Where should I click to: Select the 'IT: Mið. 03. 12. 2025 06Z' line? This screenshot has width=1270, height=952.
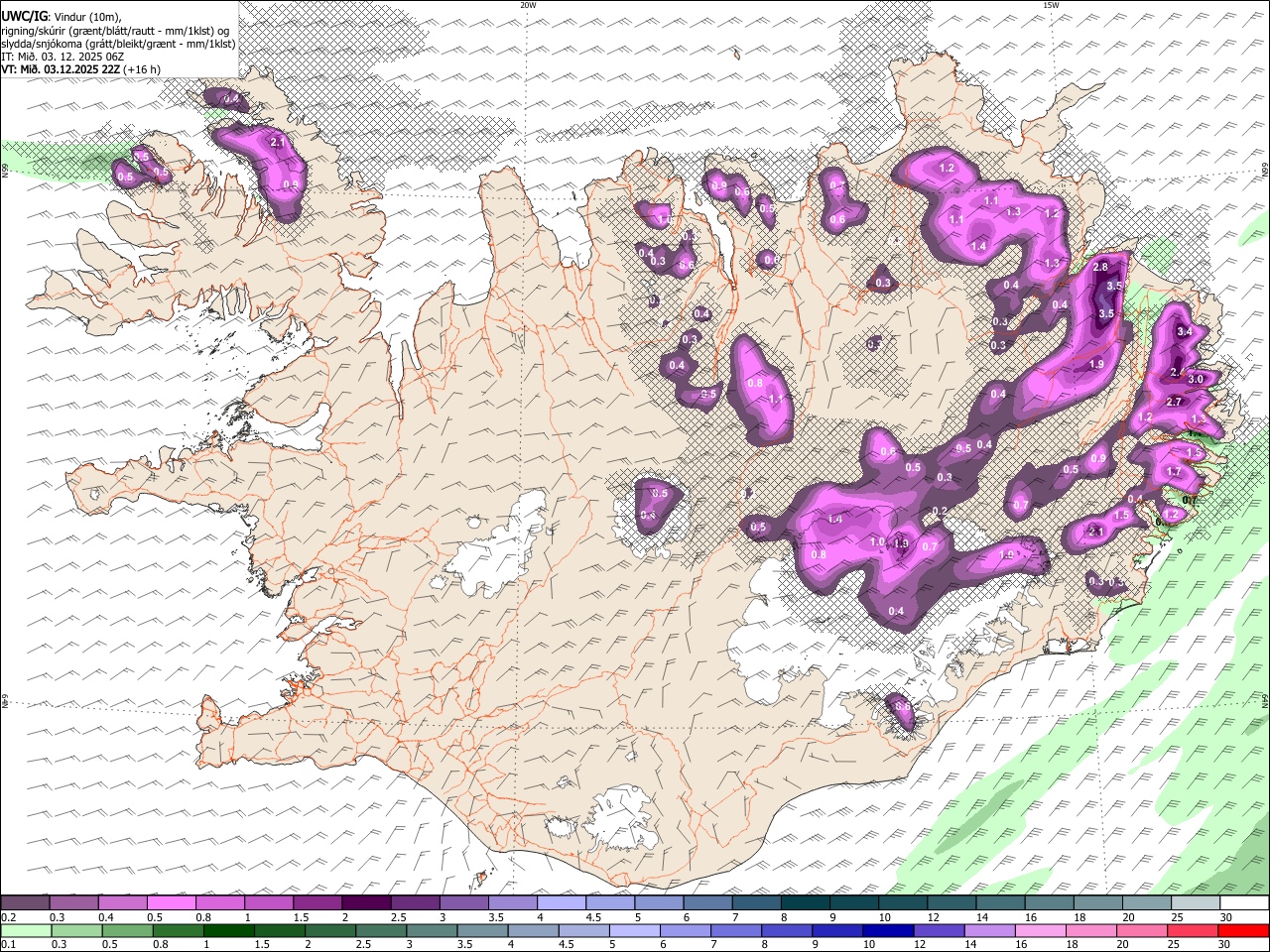pyautogui.click(x=63, y=57)
